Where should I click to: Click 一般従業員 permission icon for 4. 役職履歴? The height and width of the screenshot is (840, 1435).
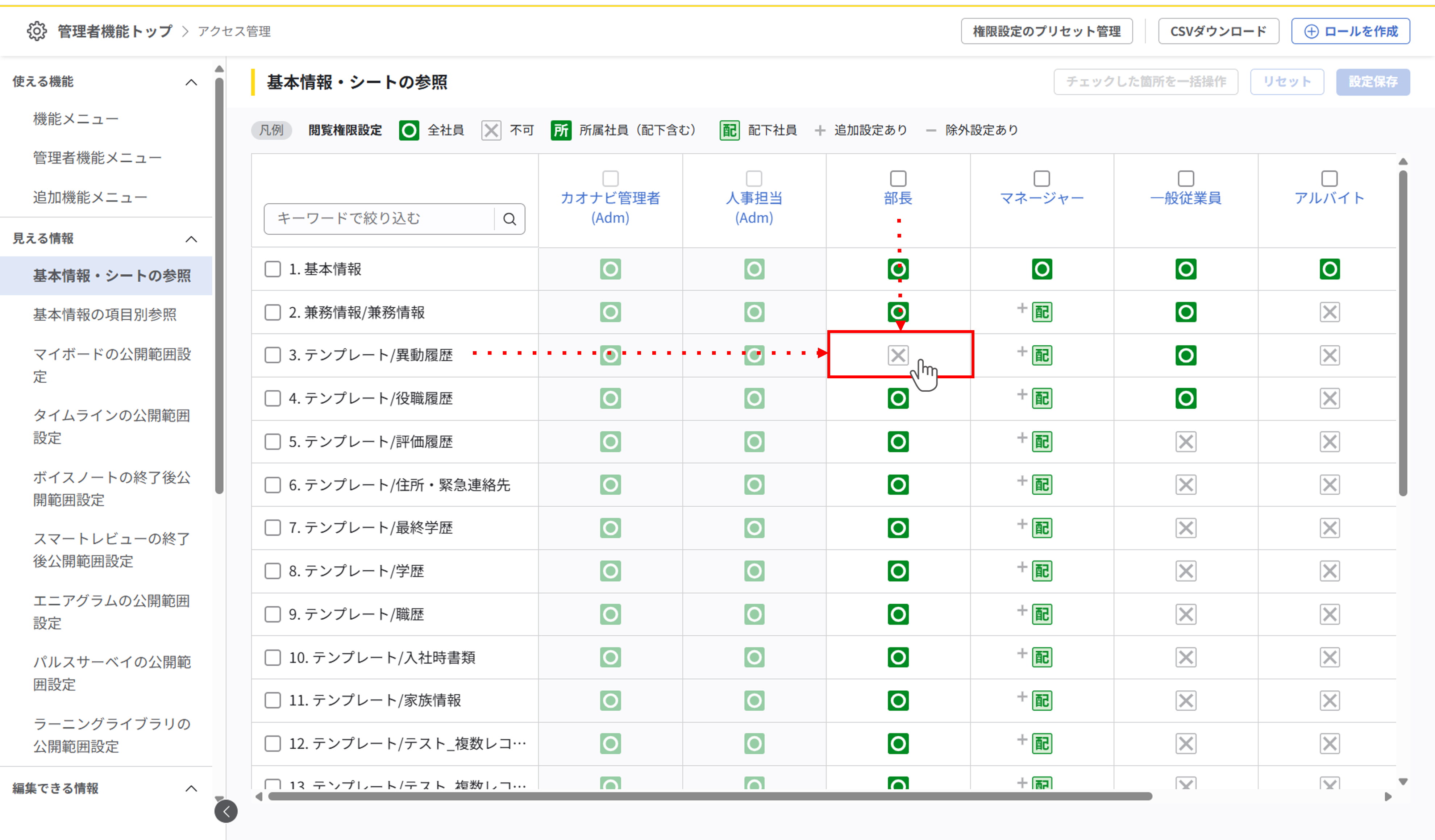1186,399
